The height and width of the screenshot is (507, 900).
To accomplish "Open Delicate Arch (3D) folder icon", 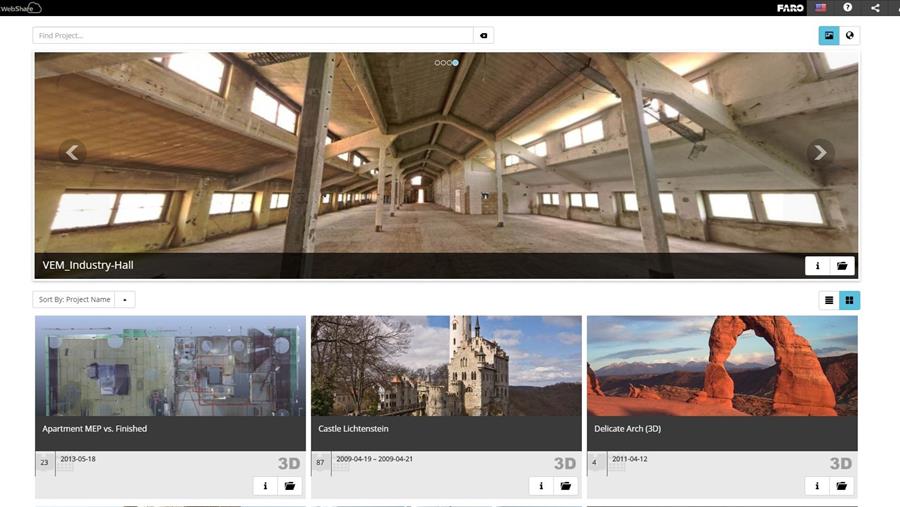I will (842, 486).
